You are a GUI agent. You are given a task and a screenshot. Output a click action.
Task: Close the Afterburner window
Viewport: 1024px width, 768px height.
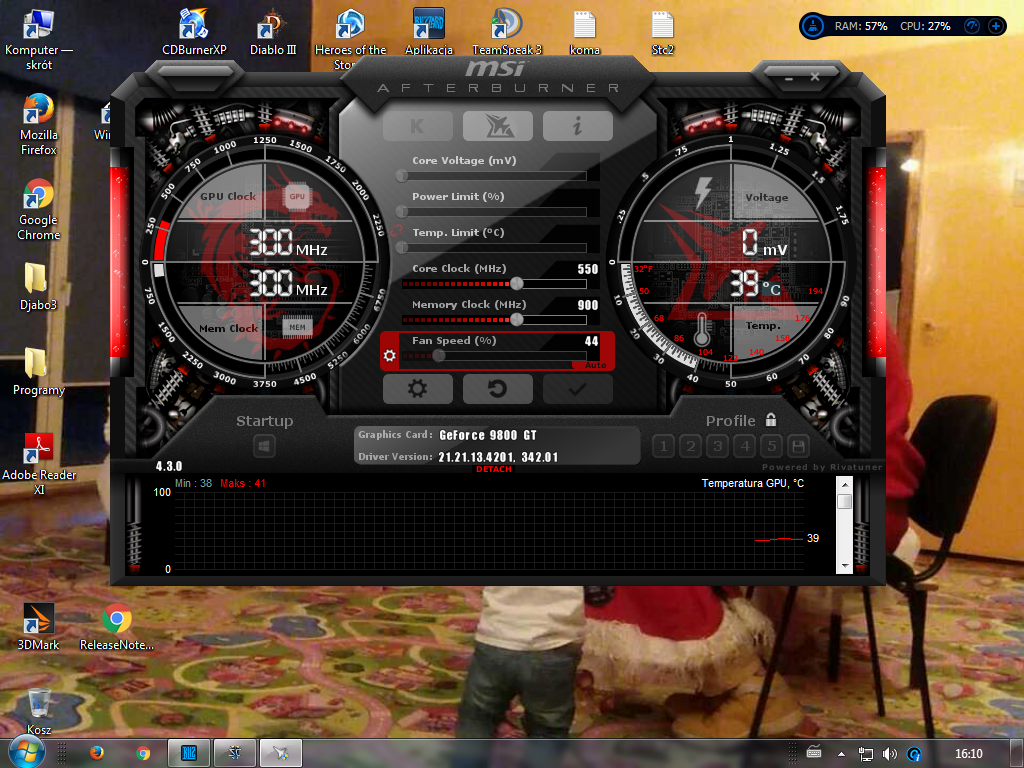pos(815,77)
